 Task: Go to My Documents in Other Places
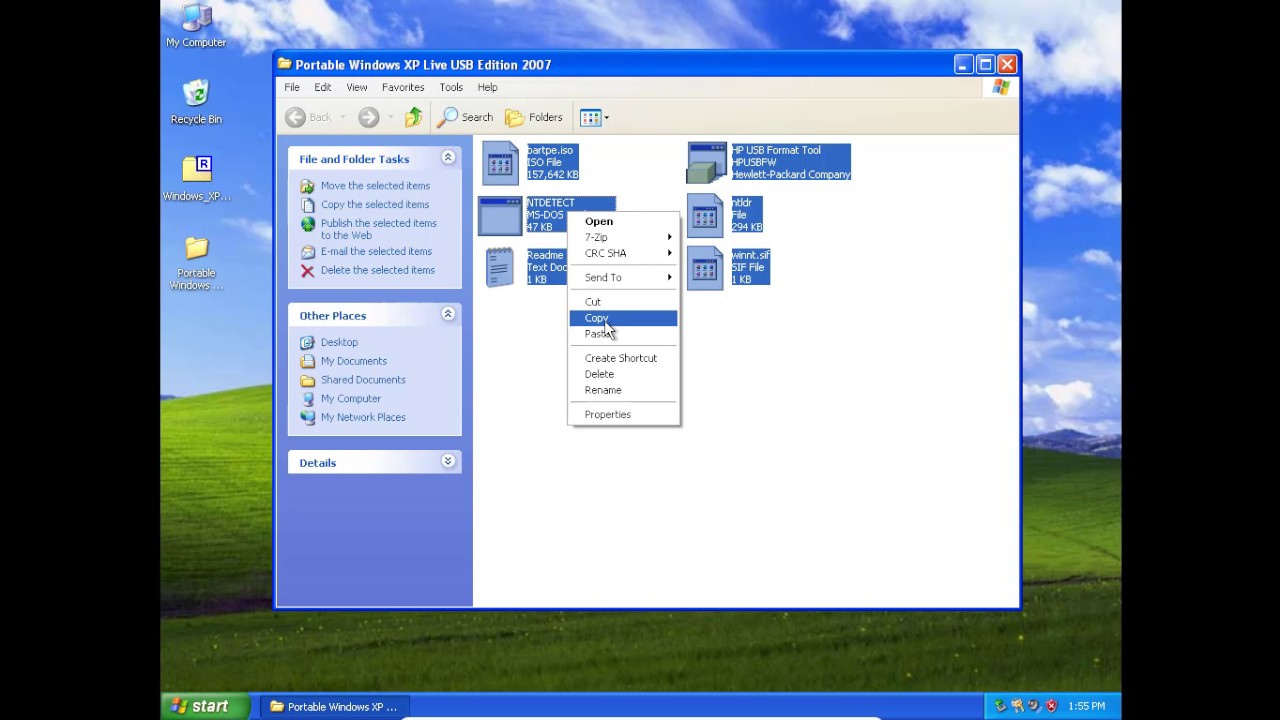coord(354,361)
